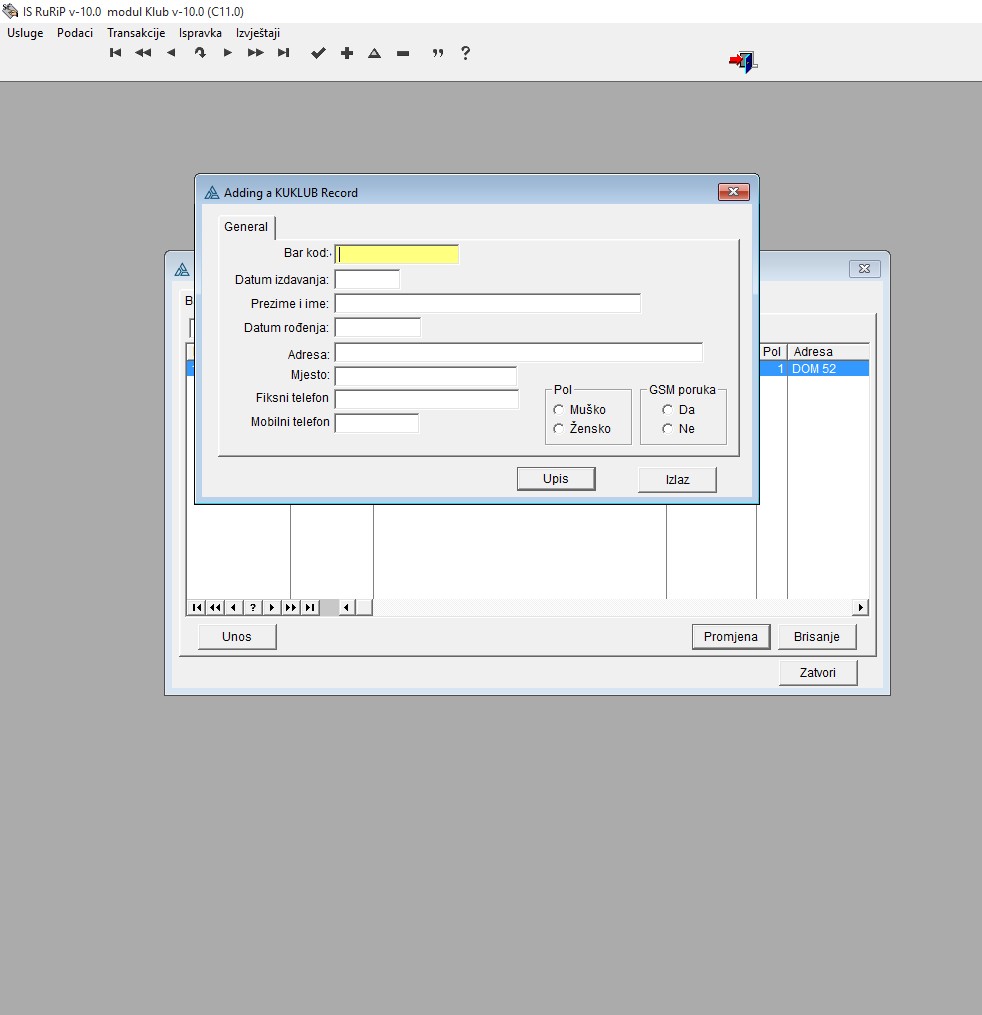Click the curved arrow icon in main toolbar

(200, 53)
